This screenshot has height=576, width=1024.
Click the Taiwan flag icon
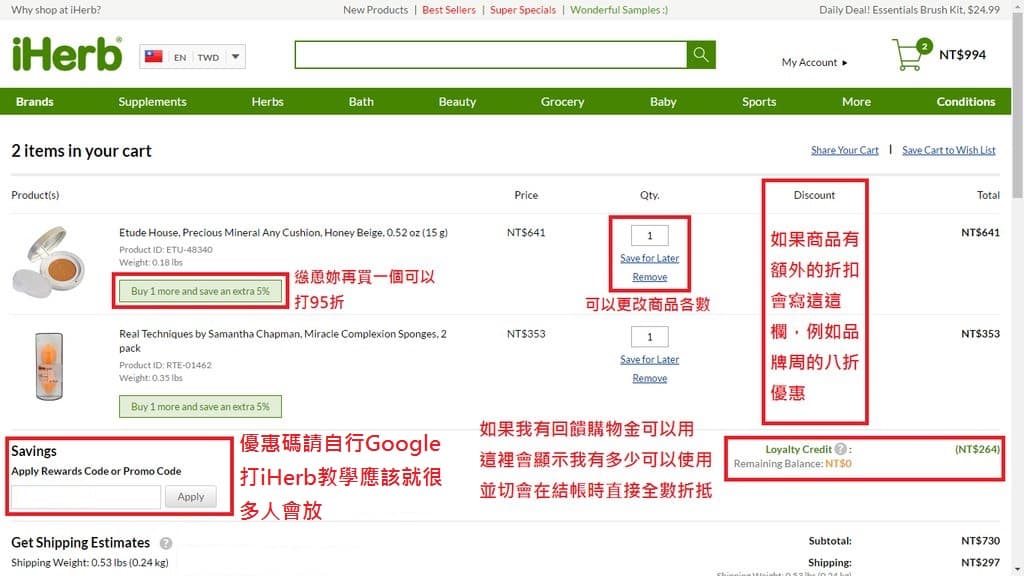(153, 56)
